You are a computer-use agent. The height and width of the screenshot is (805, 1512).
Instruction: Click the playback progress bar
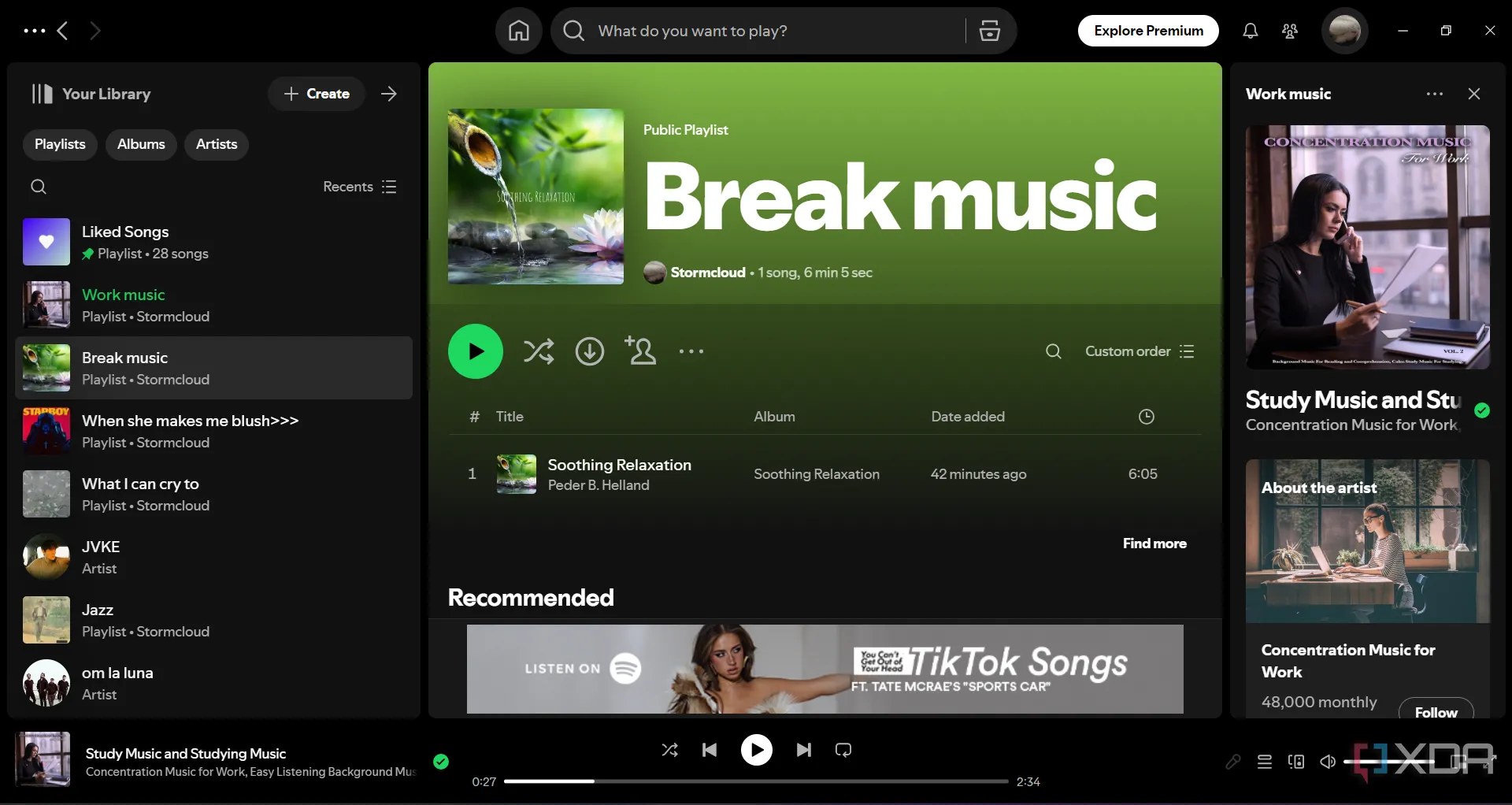[756, 781]
